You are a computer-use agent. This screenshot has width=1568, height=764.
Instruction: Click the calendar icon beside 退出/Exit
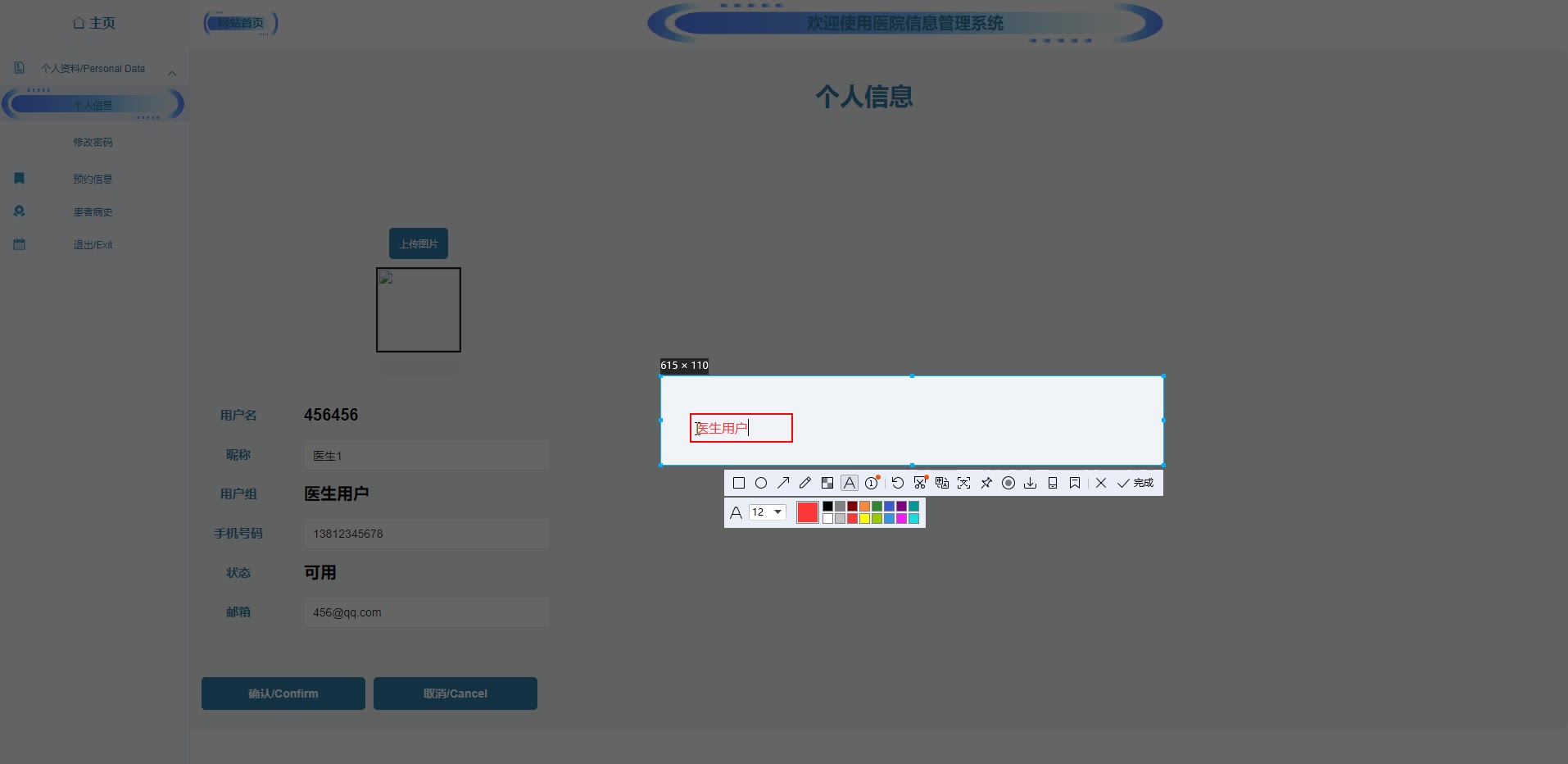click(20, 243)
